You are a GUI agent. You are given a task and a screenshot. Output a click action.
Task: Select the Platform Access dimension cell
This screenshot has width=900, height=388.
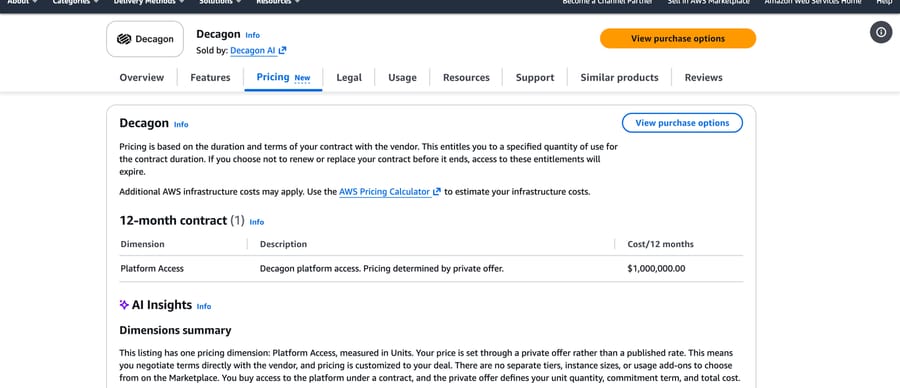[152, 268]
